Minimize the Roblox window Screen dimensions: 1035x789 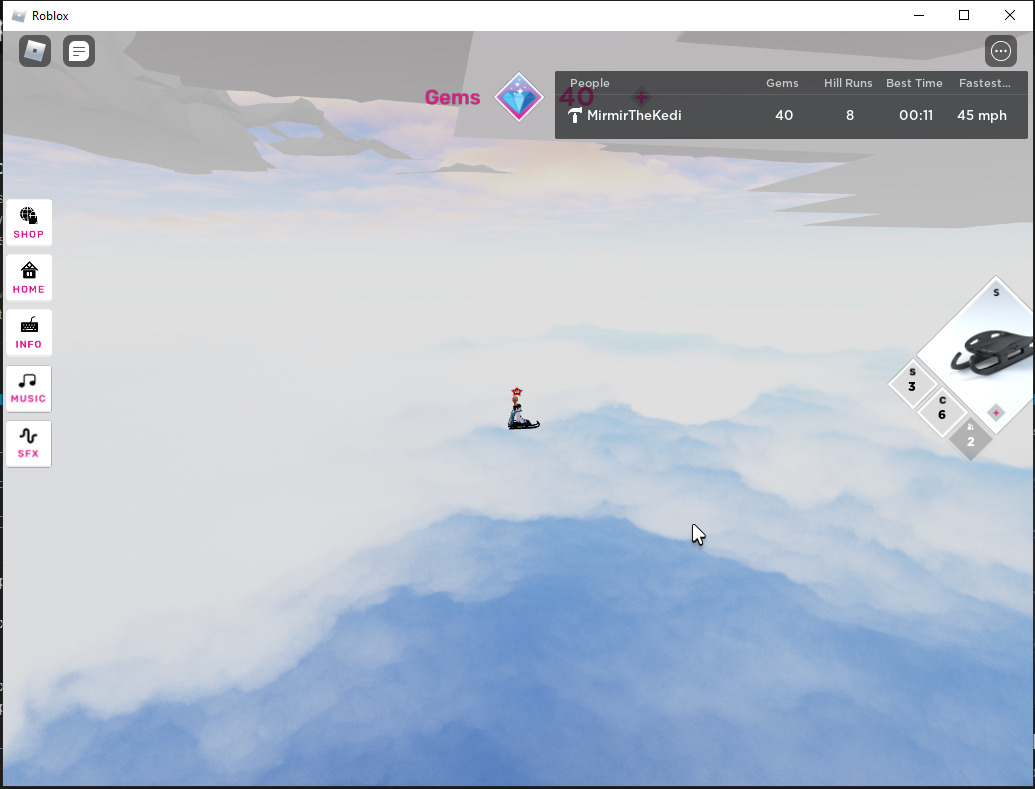pos(919,15)
